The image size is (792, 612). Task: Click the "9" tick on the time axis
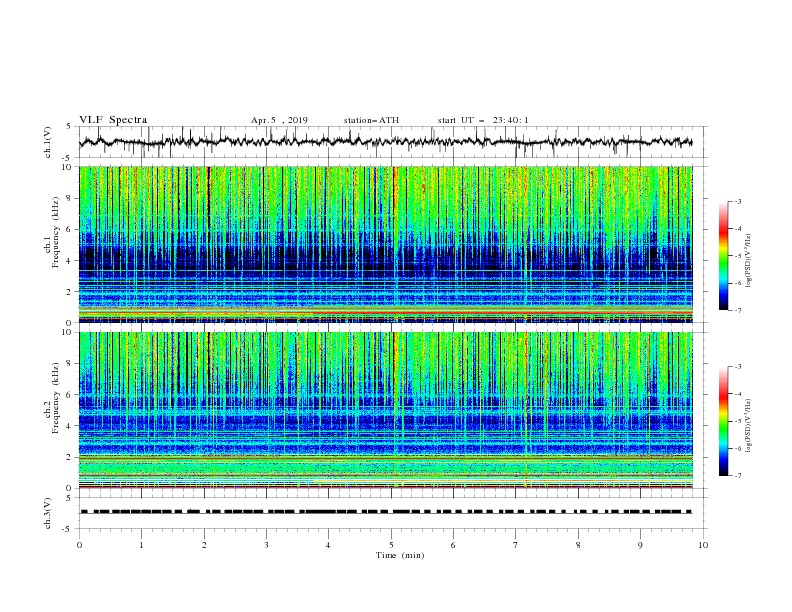point(640,545)
